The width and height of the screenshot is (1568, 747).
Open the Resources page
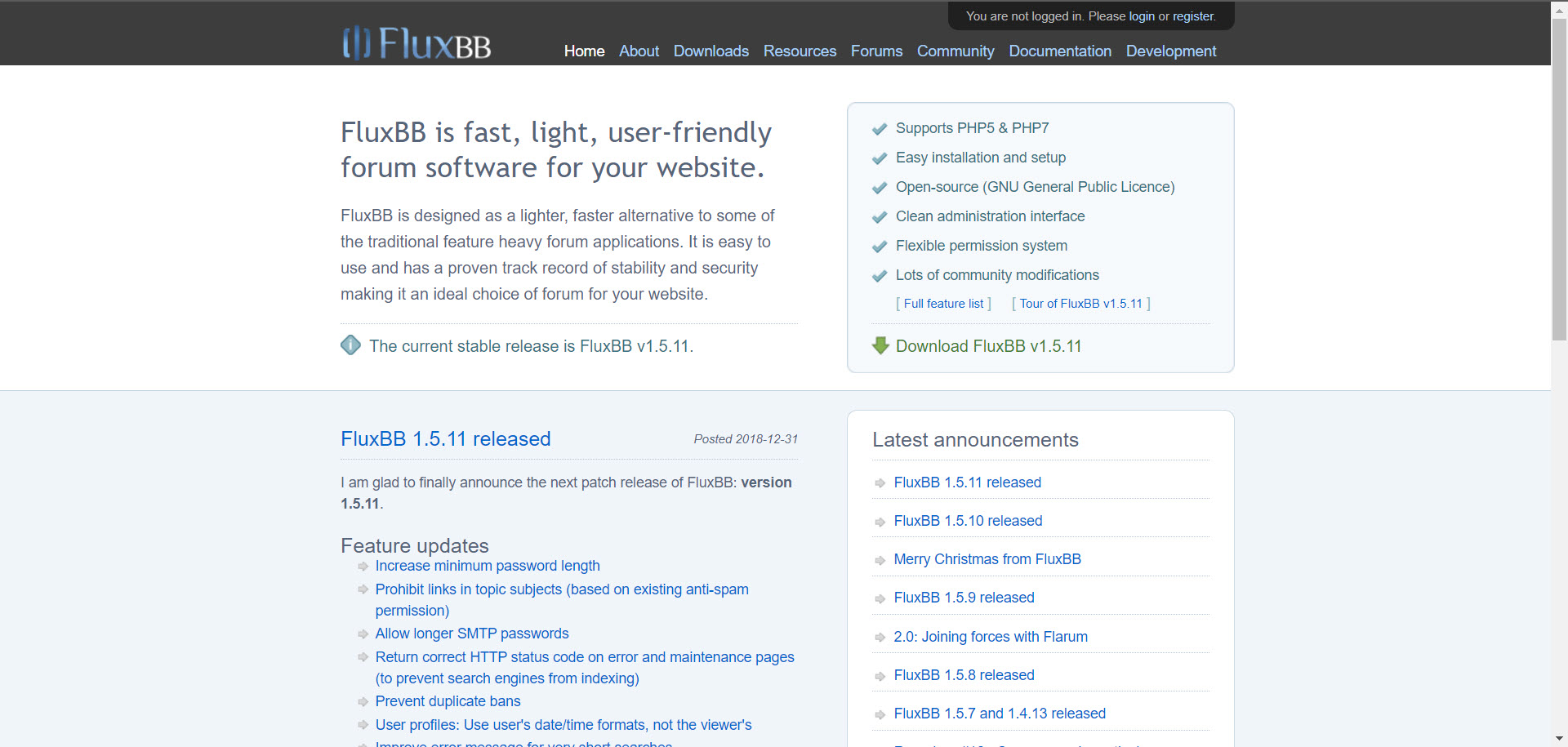coord(800,51)
